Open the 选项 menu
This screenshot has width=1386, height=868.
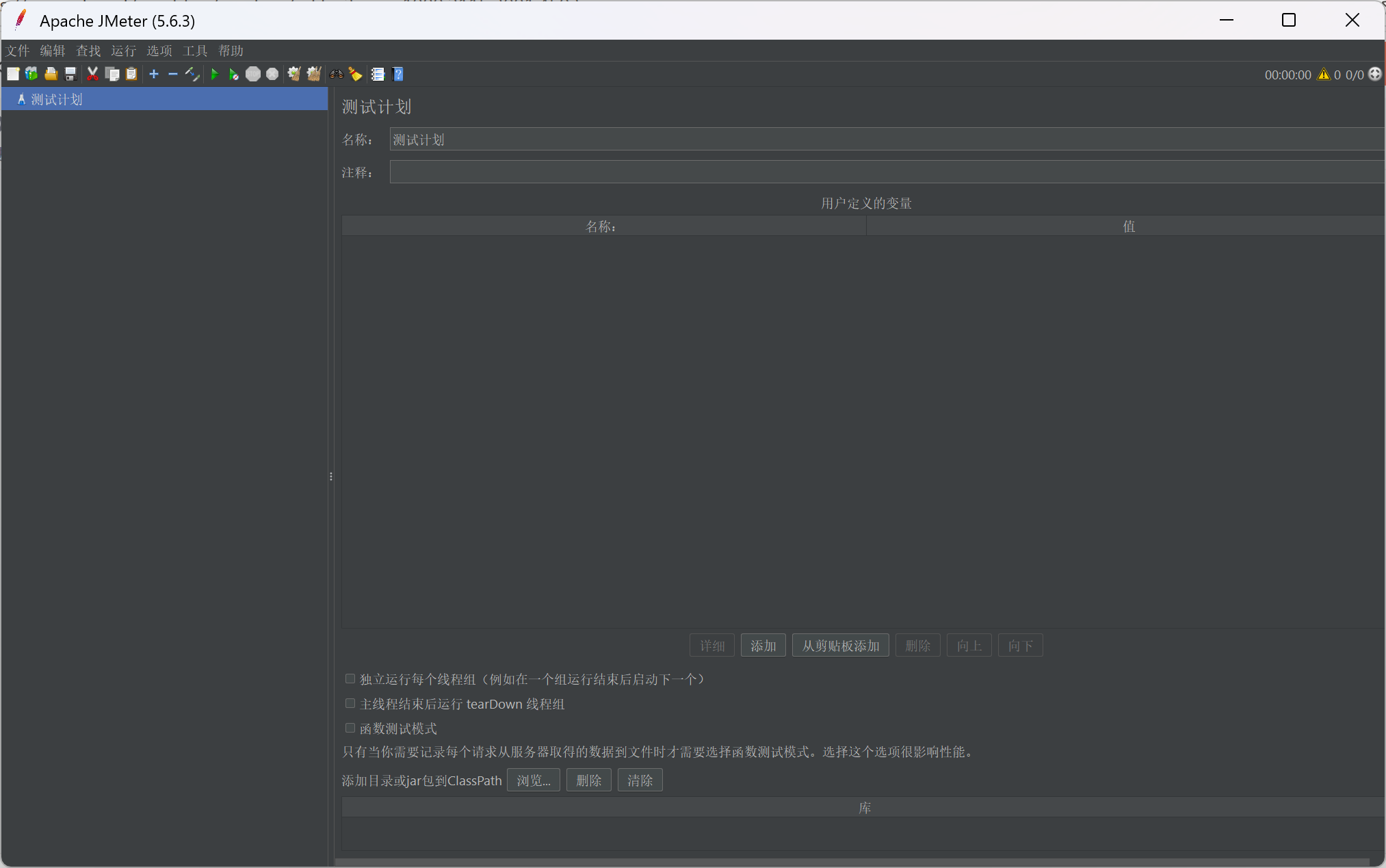click(159, 51)
